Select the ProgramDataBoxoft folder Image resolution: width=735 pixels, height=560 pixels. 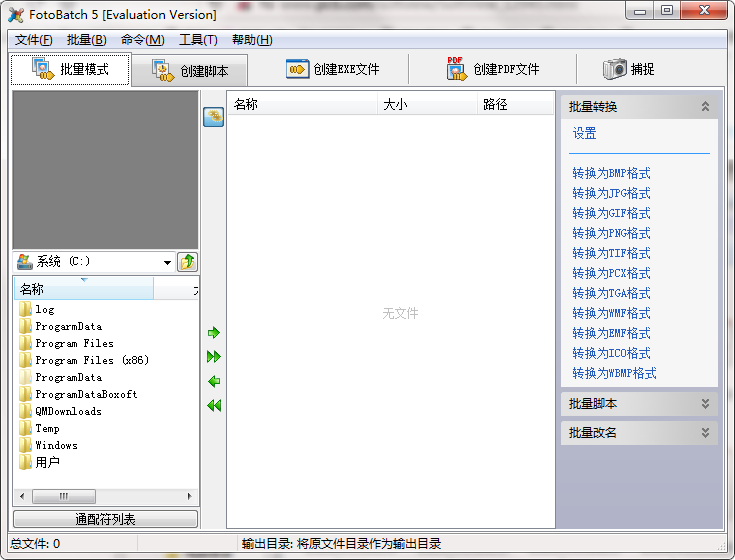[78, 395]
